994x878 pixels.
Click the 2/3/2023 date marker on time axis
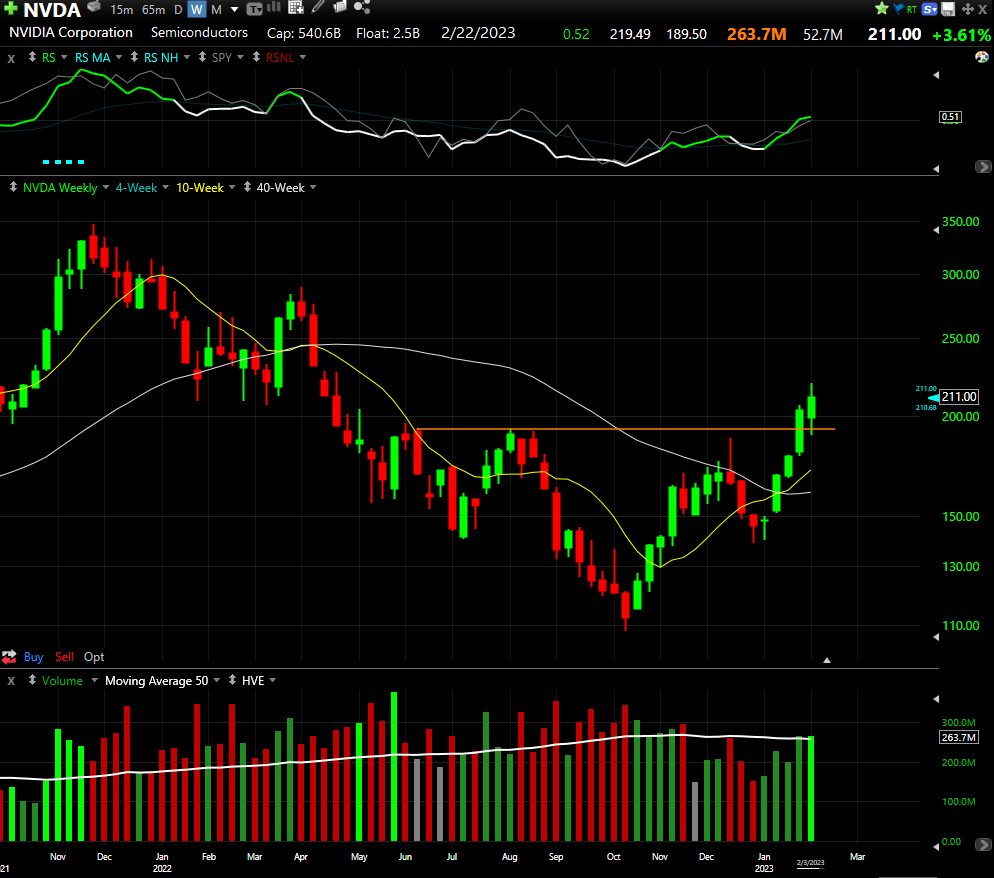[810, 863]
